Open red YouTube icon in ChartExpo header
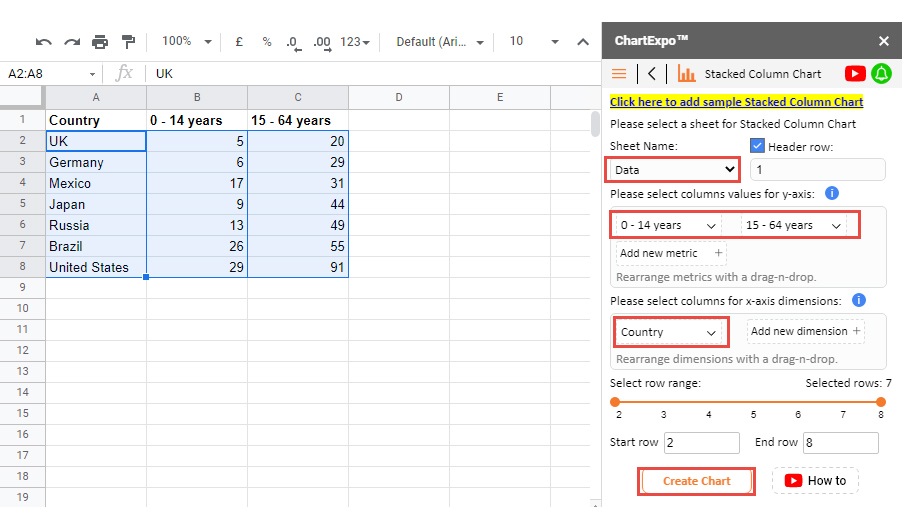 coord(855,74)
